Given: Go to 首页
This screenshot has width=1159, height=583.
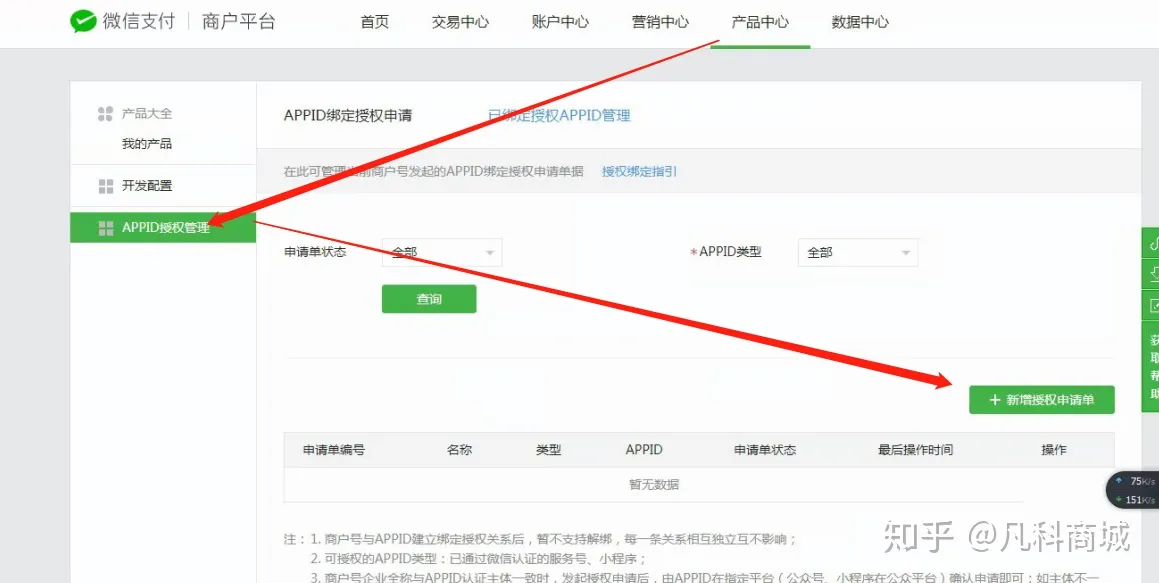Looking at the screenshot, I should 374,21.
